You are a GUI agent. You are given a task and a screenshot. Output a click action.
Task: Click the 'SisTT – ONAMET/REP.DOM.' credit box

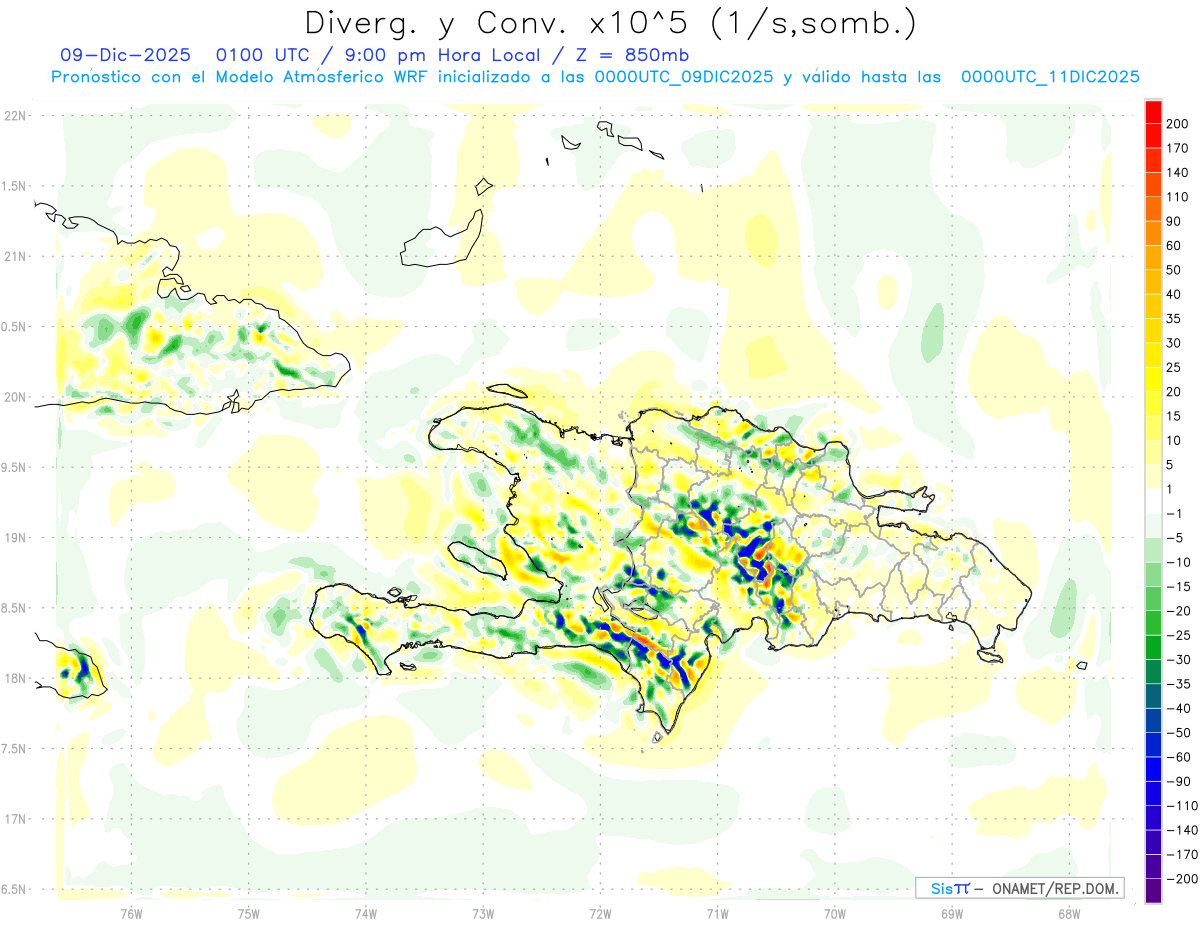pyautogui.click(x=1019, y=888)
